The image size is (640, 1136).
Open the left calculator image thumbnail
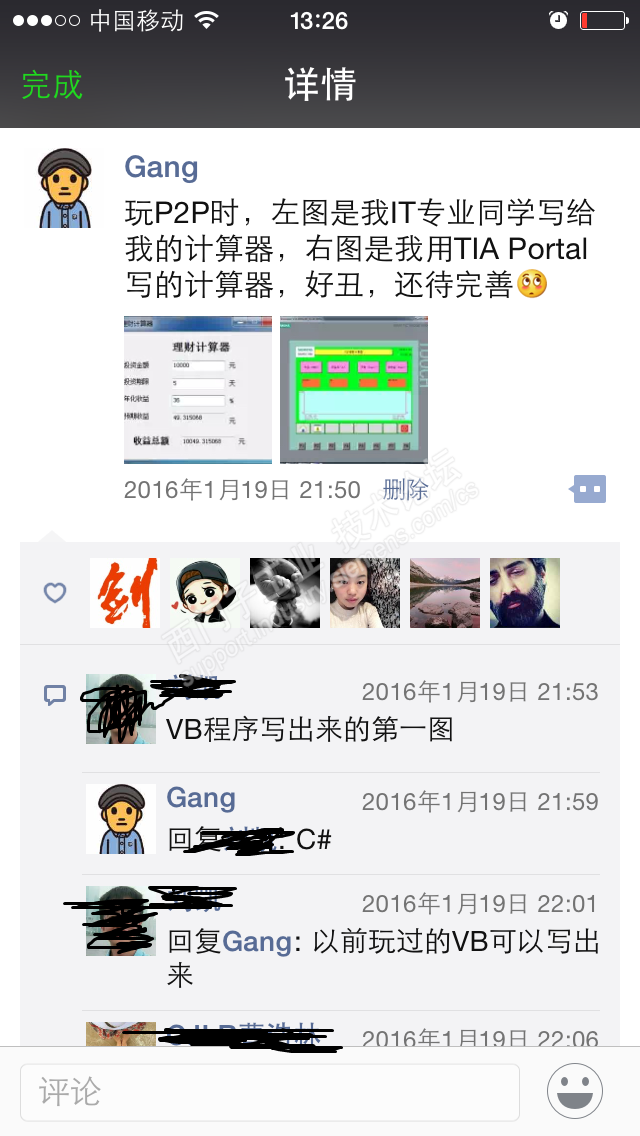(198, 390)
